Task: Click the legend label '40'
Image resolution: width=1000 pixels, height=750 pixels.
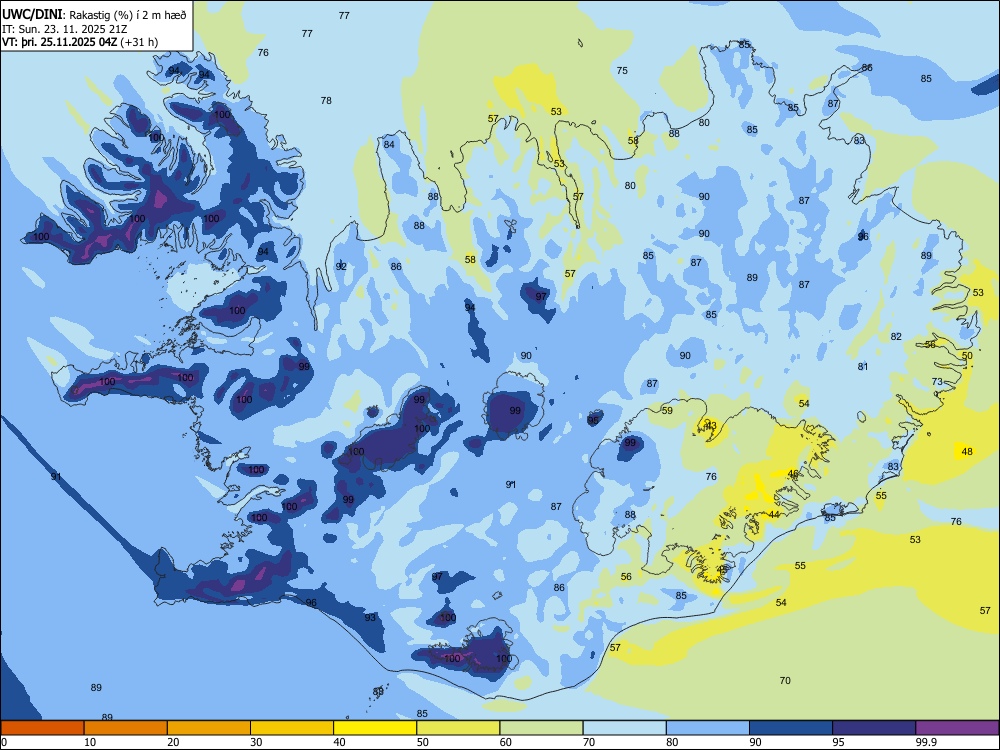Action: point(339,742)
